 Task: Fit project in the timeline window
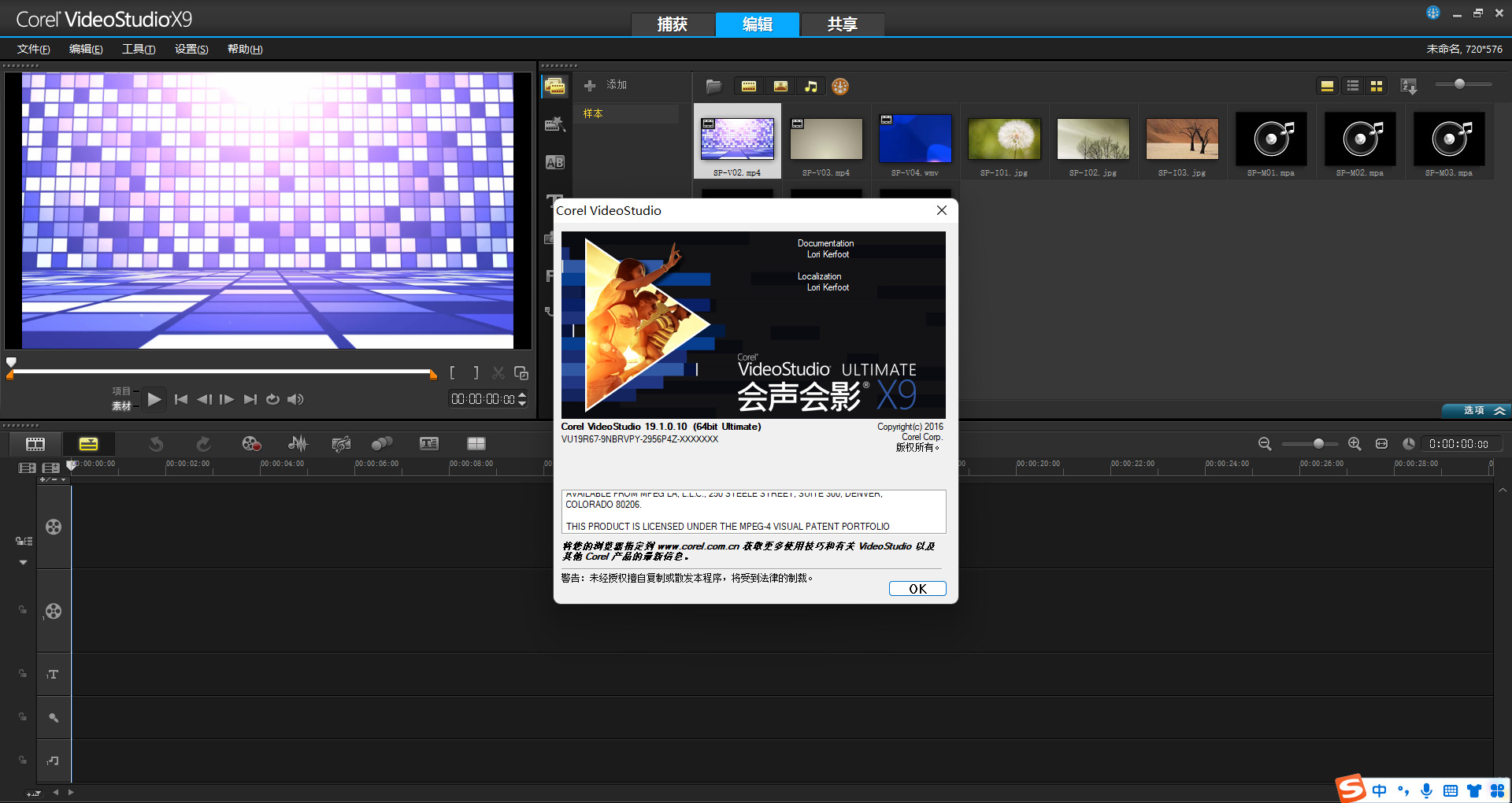(1381, 444)
